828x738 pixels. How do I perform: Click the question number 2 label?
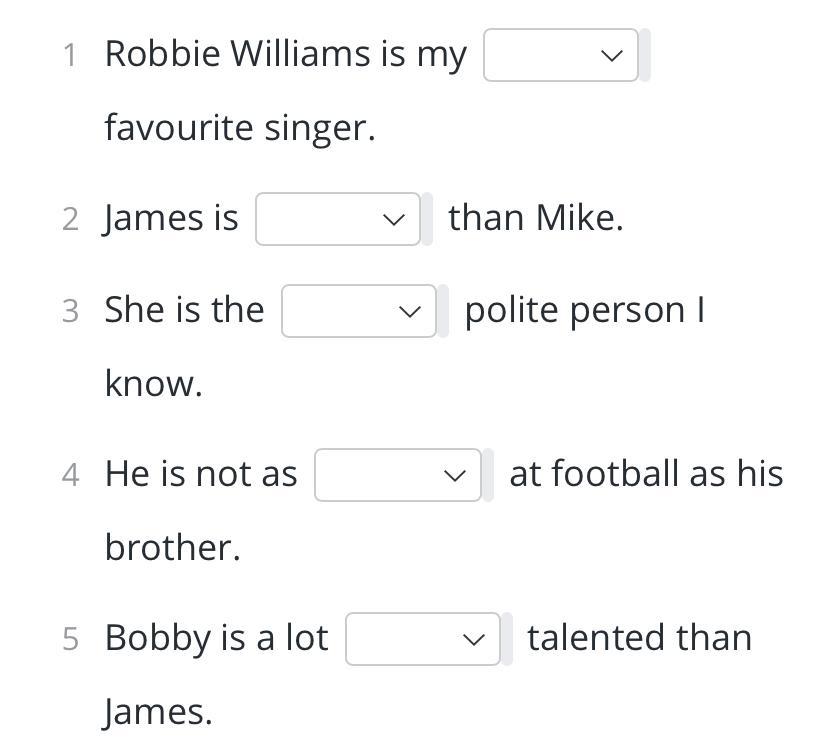pos(69,219)
